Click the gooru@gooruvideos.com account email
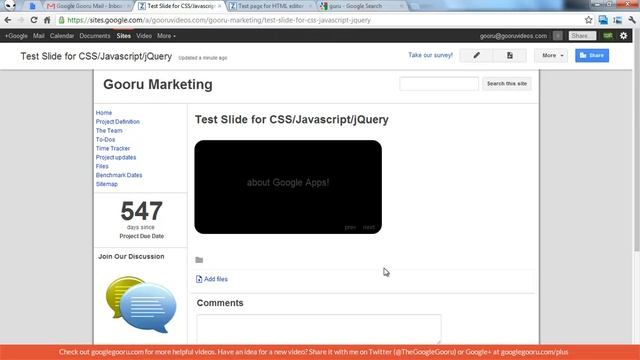Image resolution: width=640 pixels, height=360 pixels. (x=513, y=36)
